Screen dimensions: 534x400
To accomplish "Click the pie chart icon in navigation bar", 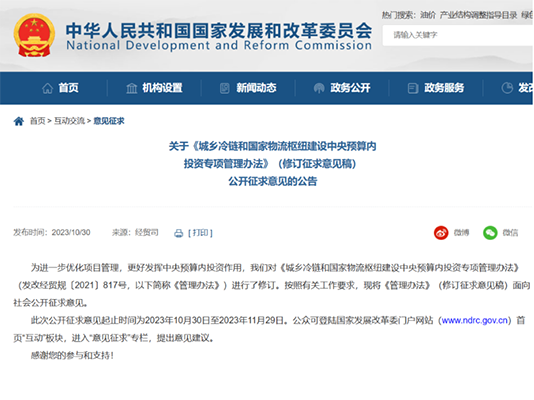I will pyautogui.click(x=507, y=88).
